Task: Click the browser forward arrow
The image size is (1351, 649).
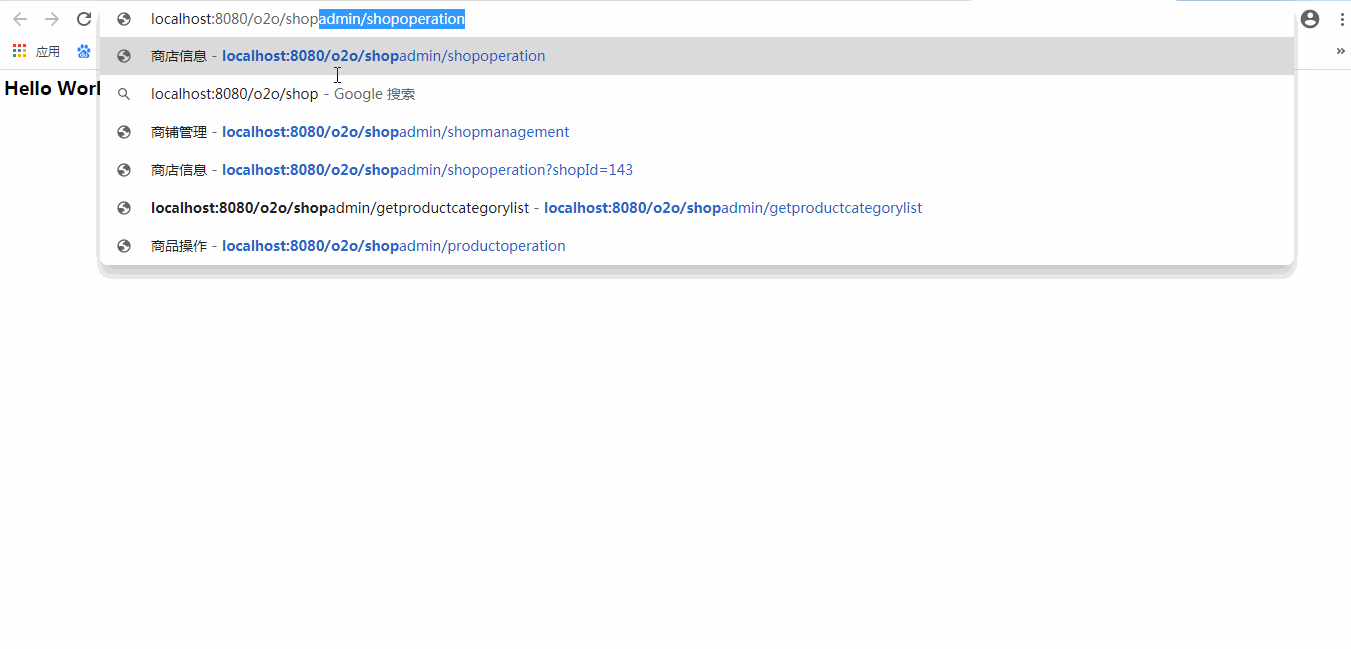Action: pos(52,19)
